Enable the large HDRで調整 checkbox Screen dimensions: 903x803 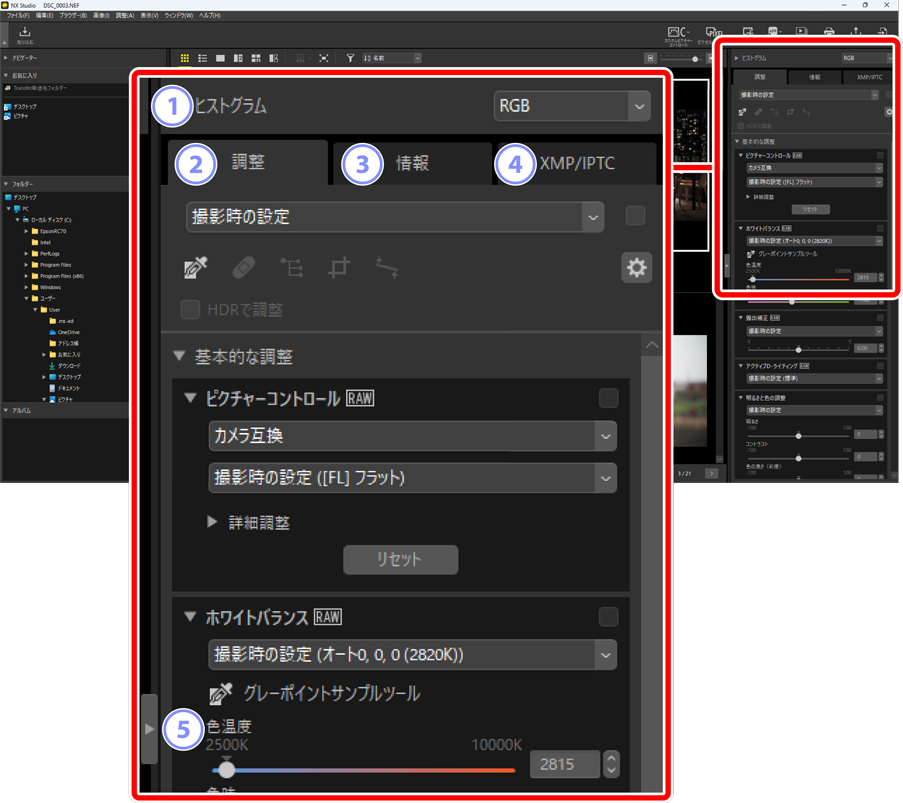pos(190,309)
